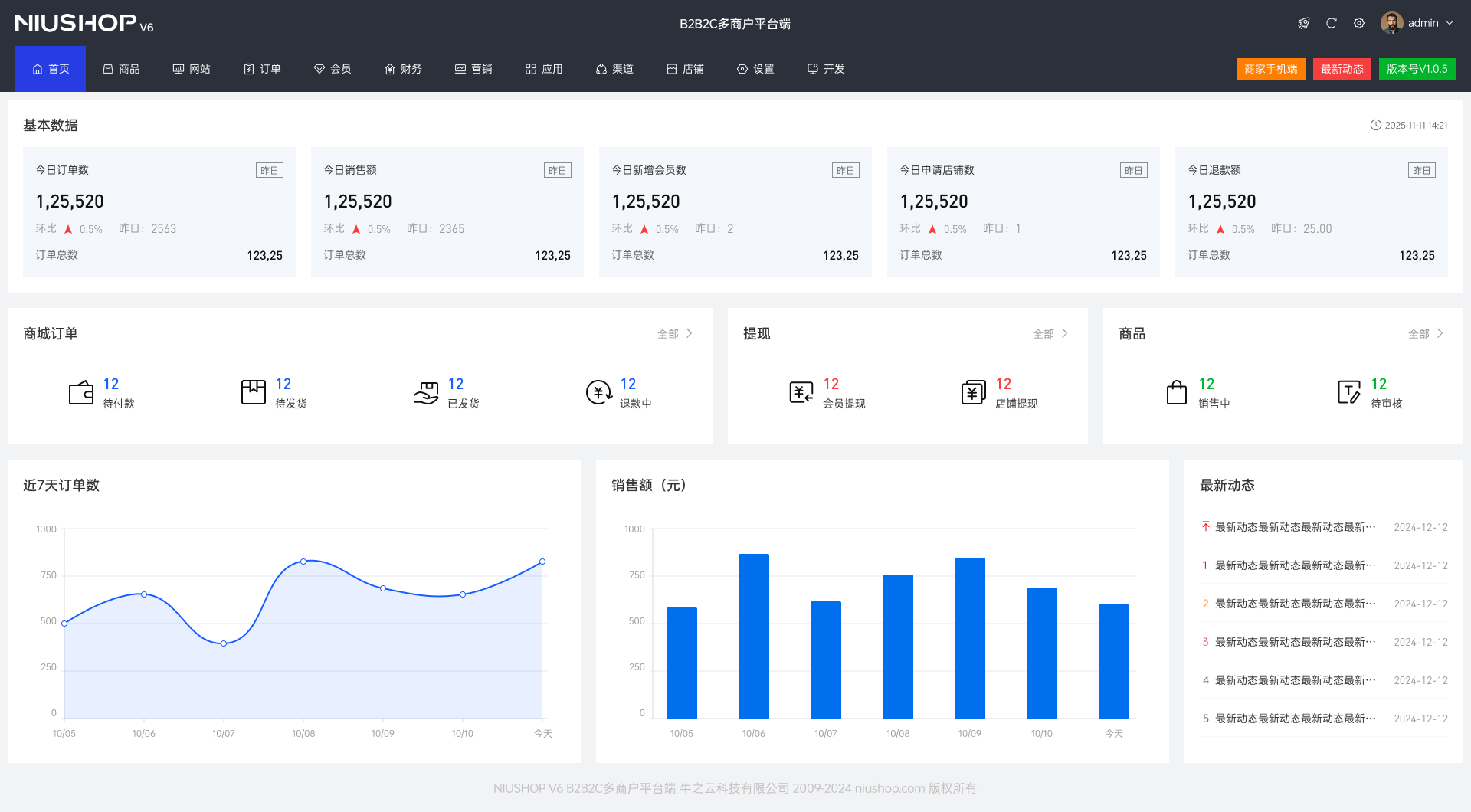Click the 版本号V1.0.5 link

pos(1417,68)
